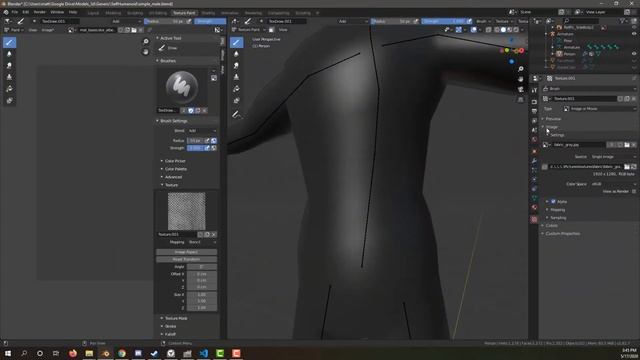Viewport: 640px width, 360px height.
Task: Select the Soften tool in the 3D viewport toolbar
Action: 236,54
